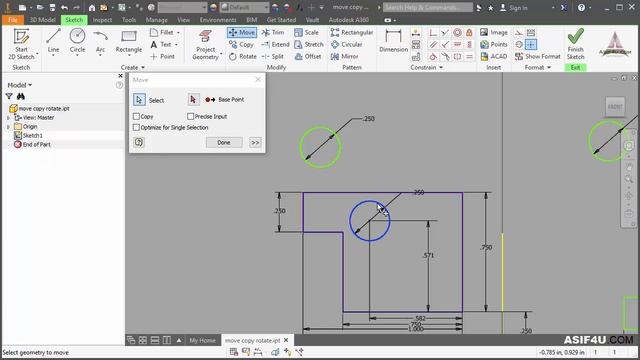This screenshot has width=640, height=360.
Task: Select the Dimension tool
Action: coord(393,41)
